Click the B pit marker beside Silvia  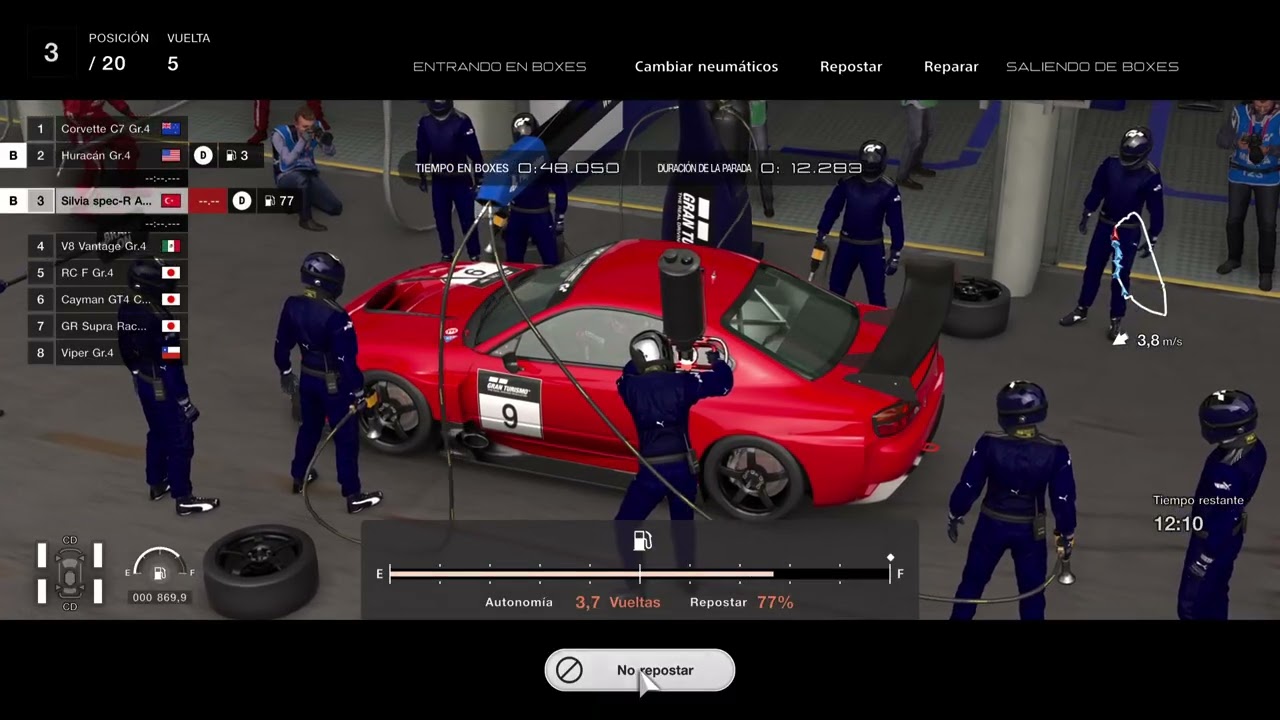tap(13, 201)
